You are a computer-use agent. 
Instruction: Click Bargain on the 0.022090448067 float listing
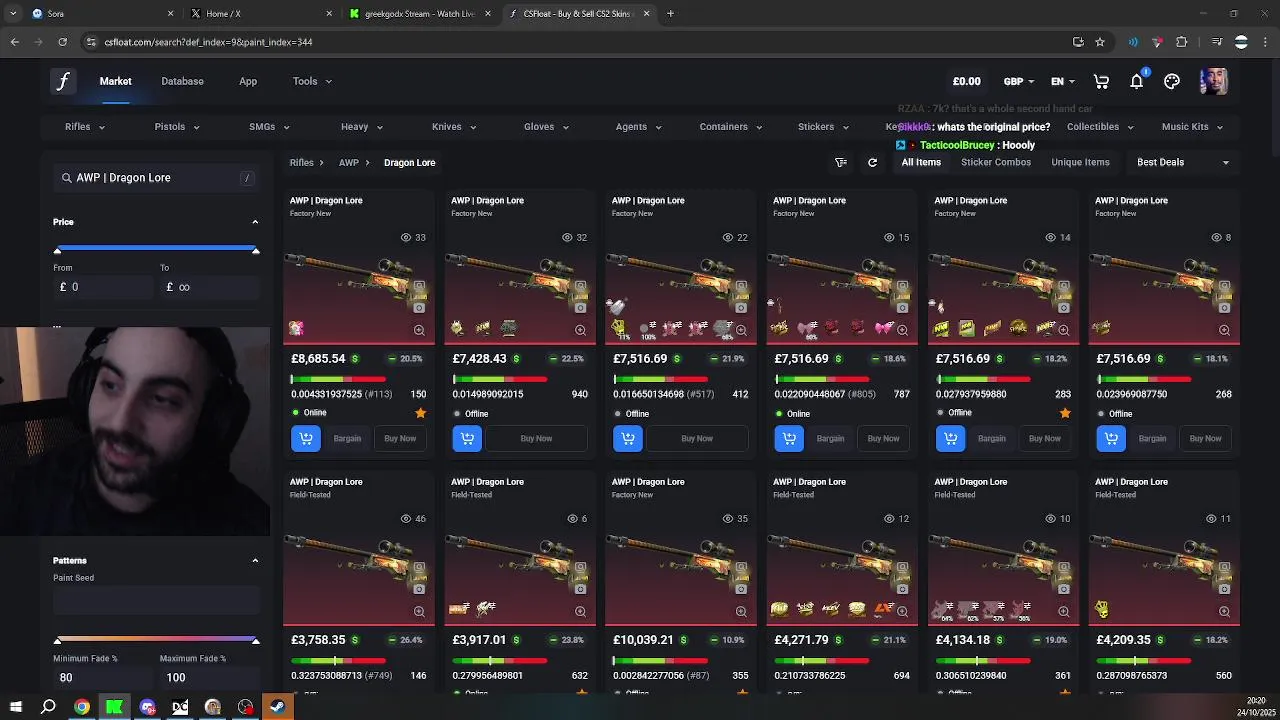click(x=830, y=438)
